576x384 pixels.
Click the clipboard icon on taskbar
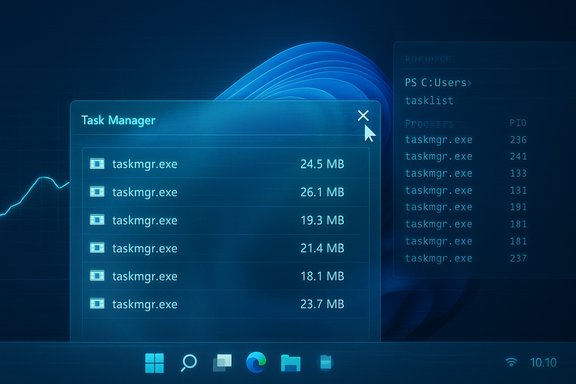[326, 362]
